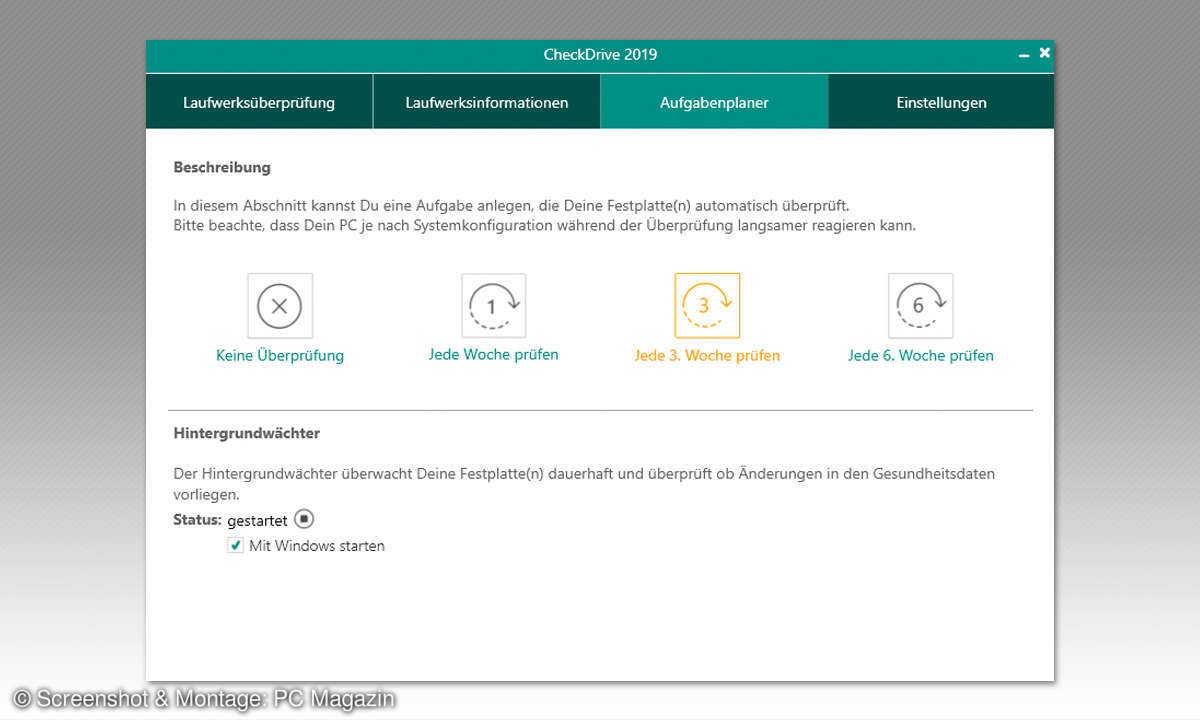Viewport: 1200px width, 720px height.
Task: Click the 'CheckDrive 2019' window title
Action: coord(600,54)
